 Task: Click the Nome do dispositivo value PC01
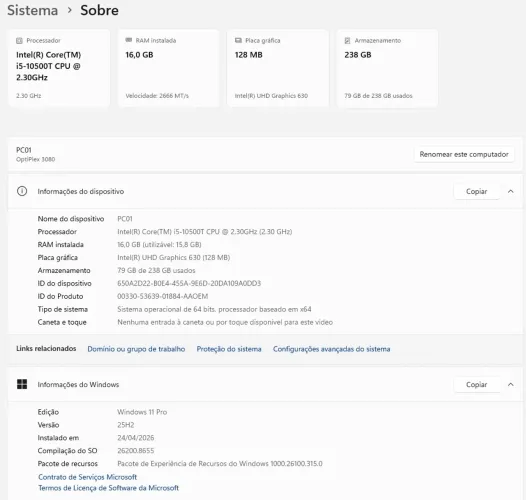click(x=125, y=219)
